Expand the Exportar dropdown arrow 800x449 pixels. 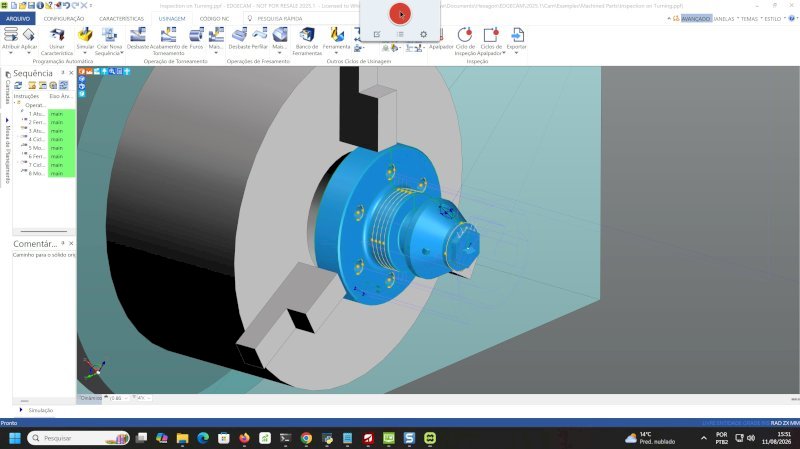[x=516, y=53]
